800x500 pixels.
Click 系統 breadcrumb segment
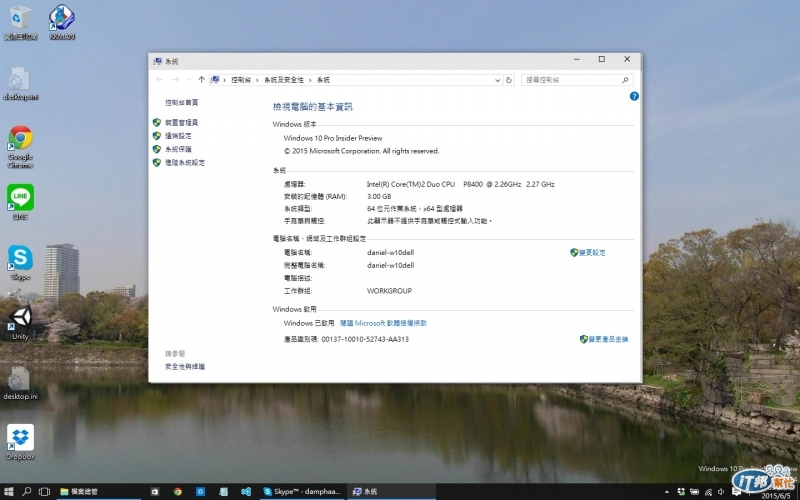tap(323, 80)
